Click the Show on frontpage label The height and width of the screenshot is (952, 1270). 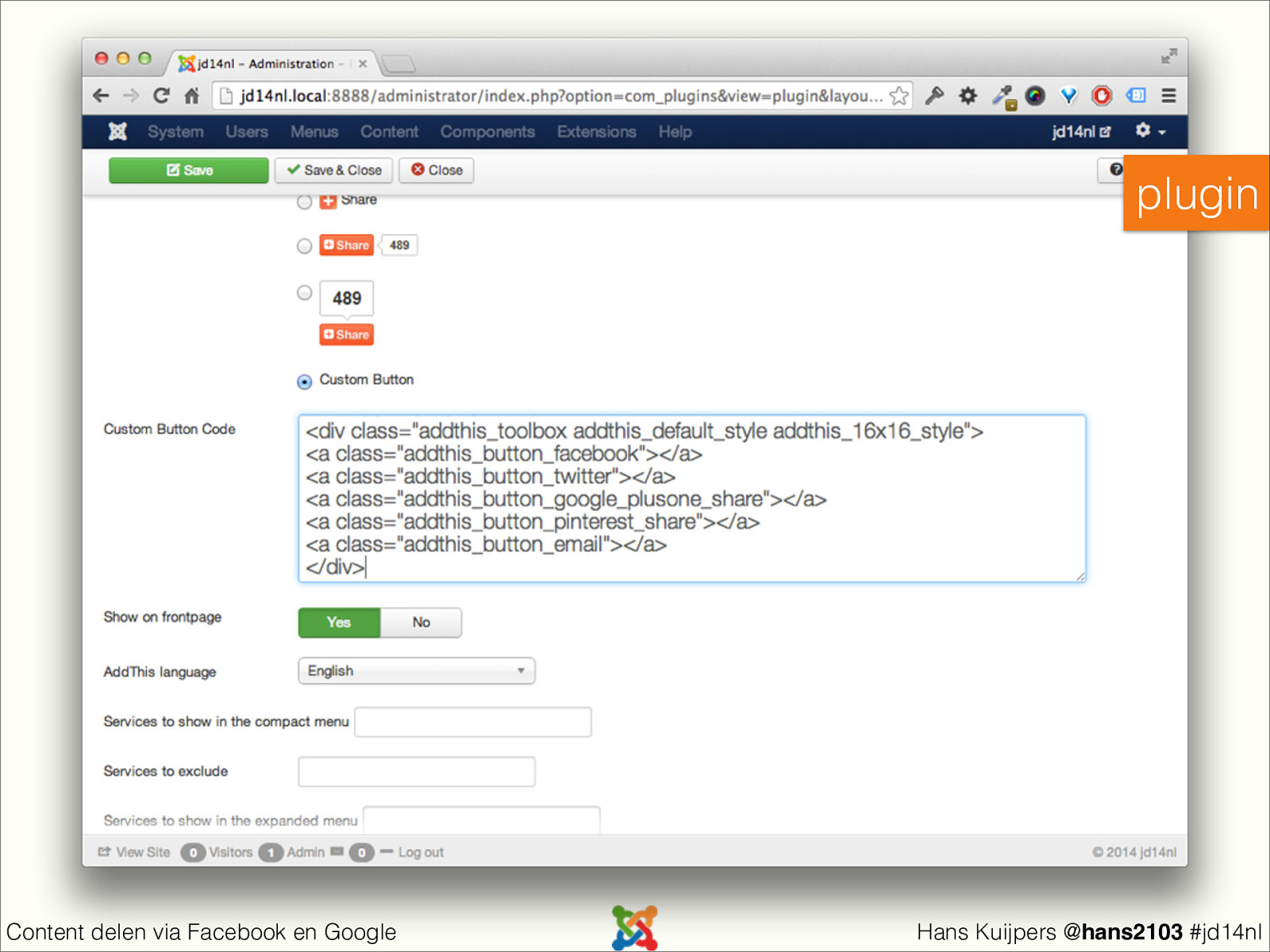point(162,617)
